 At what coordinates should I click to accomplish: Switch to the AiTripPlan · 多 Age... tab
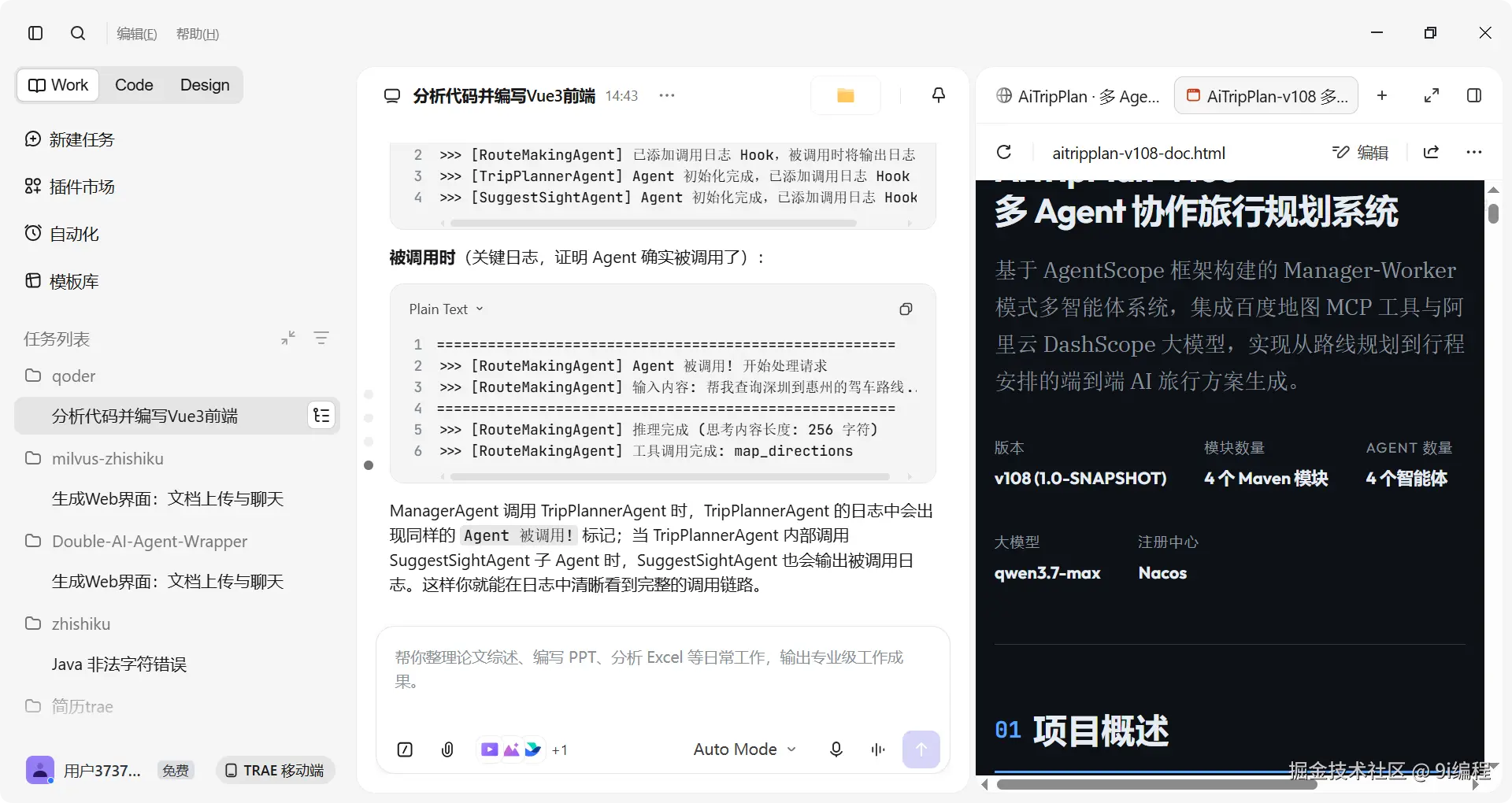tap(1077, 96)
